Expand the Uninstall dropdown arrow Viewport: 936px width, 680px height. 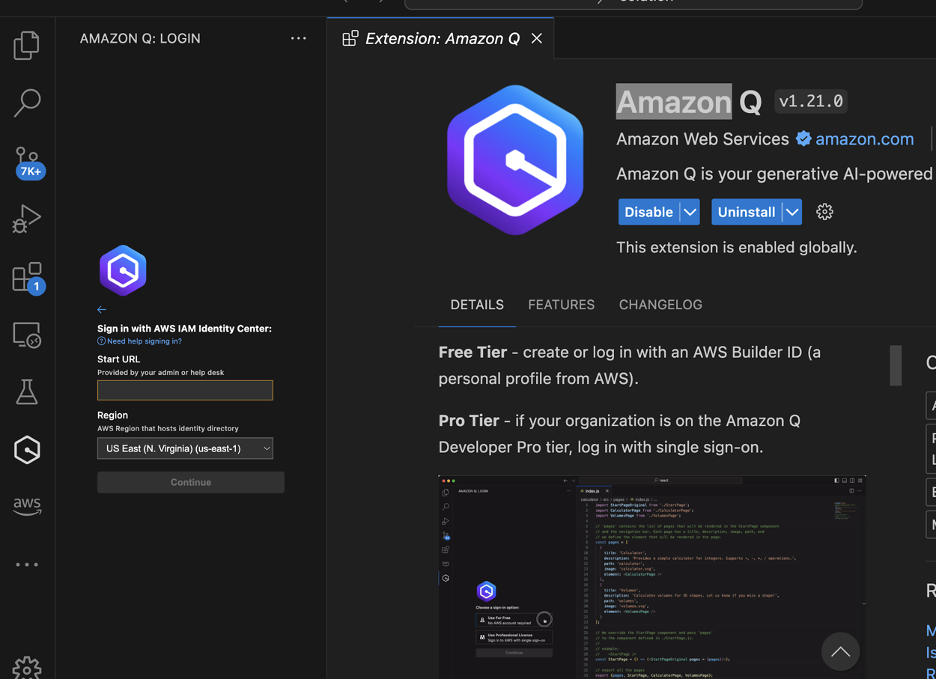[792, 212]
